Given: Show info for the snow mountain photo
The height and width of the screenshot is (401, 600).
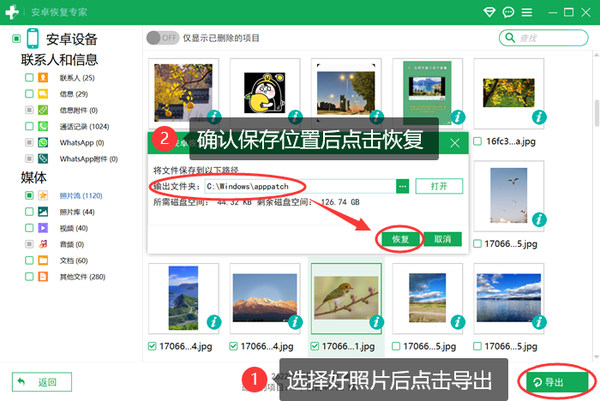Looking at the screenshot, I should [x=295, y=322].
